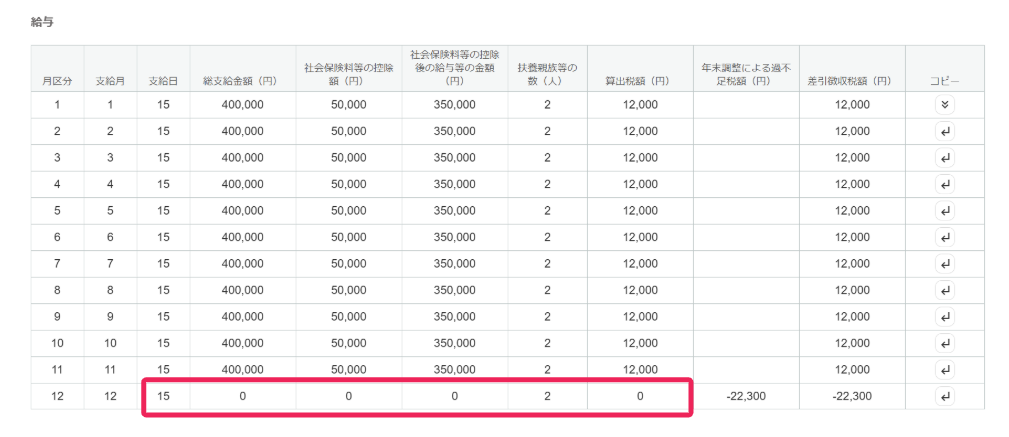Select the 総支給金額 field in row 12
This screenshot has height=437, width=1009.
pyautogui.click(x=243, y=396)
